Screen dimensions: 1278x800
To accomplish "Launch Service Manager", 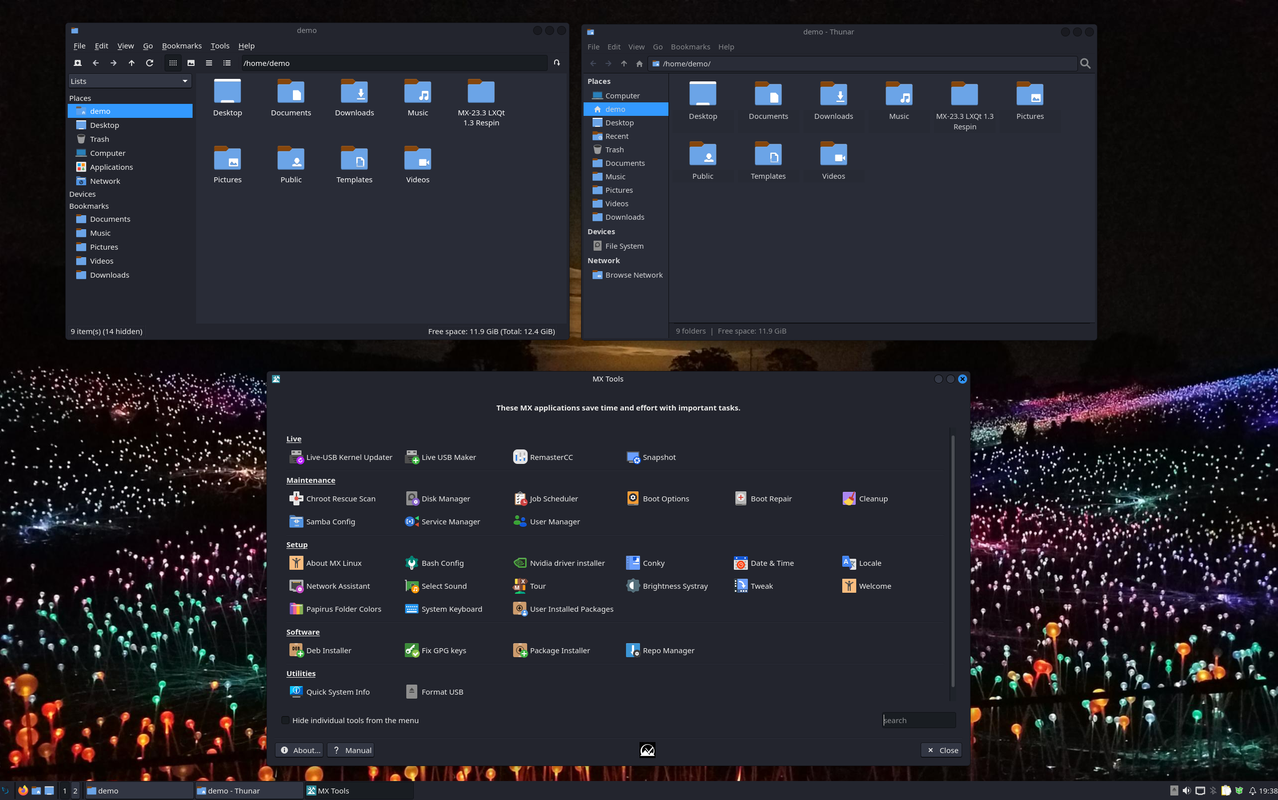I will point(442,521).
